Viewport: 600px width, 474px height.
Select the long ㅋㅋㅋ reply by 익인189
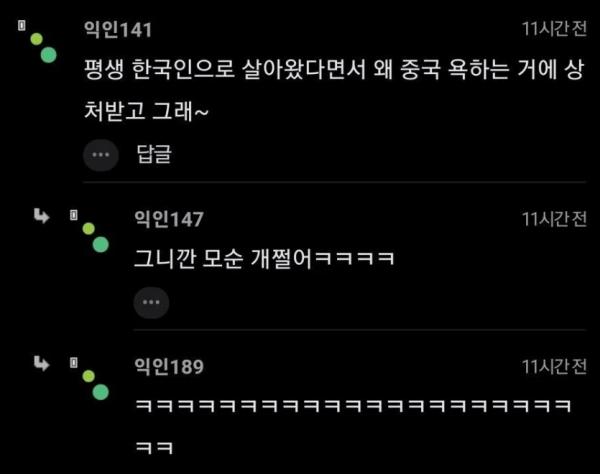353,427
